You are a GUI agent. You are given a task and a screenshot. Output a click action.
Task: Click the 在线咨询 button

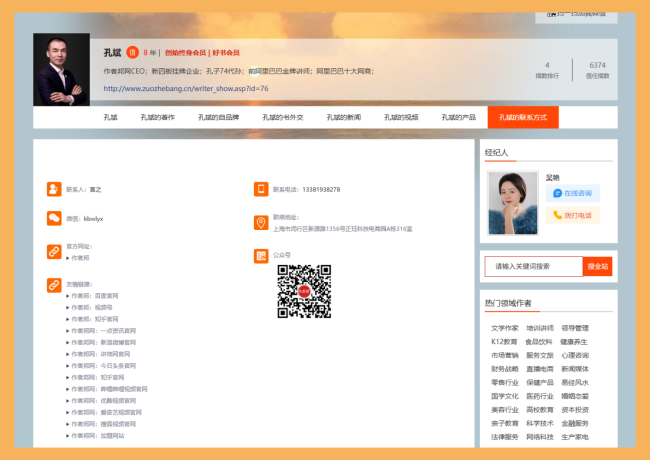pos(574,193)
